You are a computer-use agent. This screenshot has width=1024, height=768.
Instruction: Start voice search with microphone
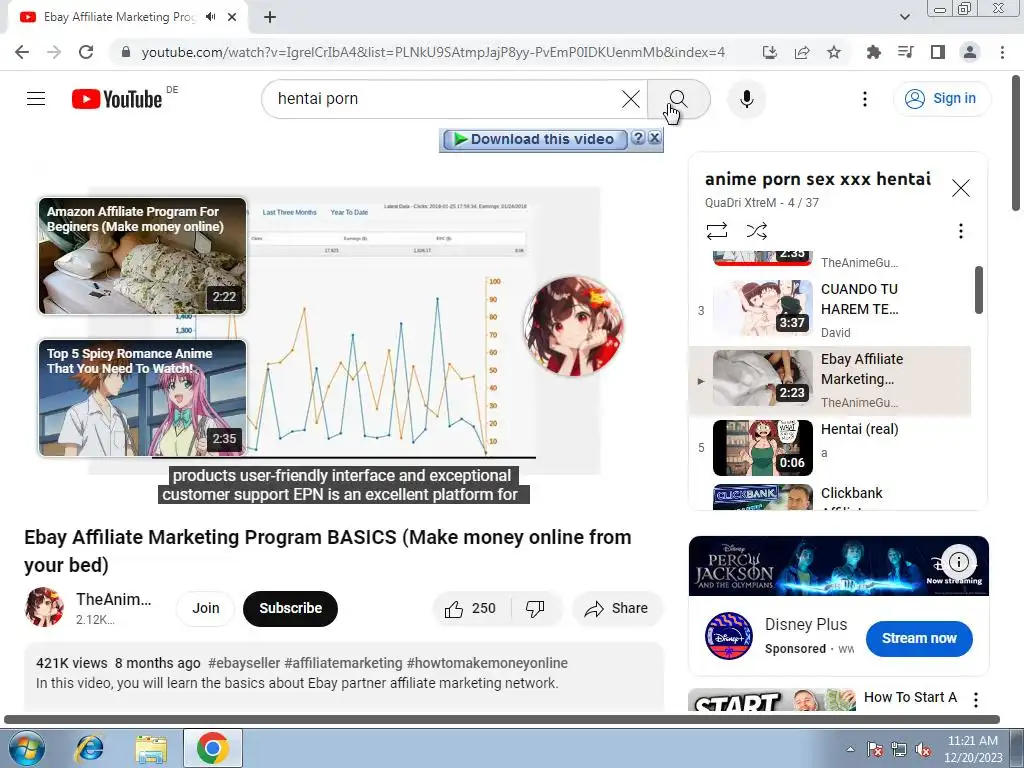click(746, 99)
